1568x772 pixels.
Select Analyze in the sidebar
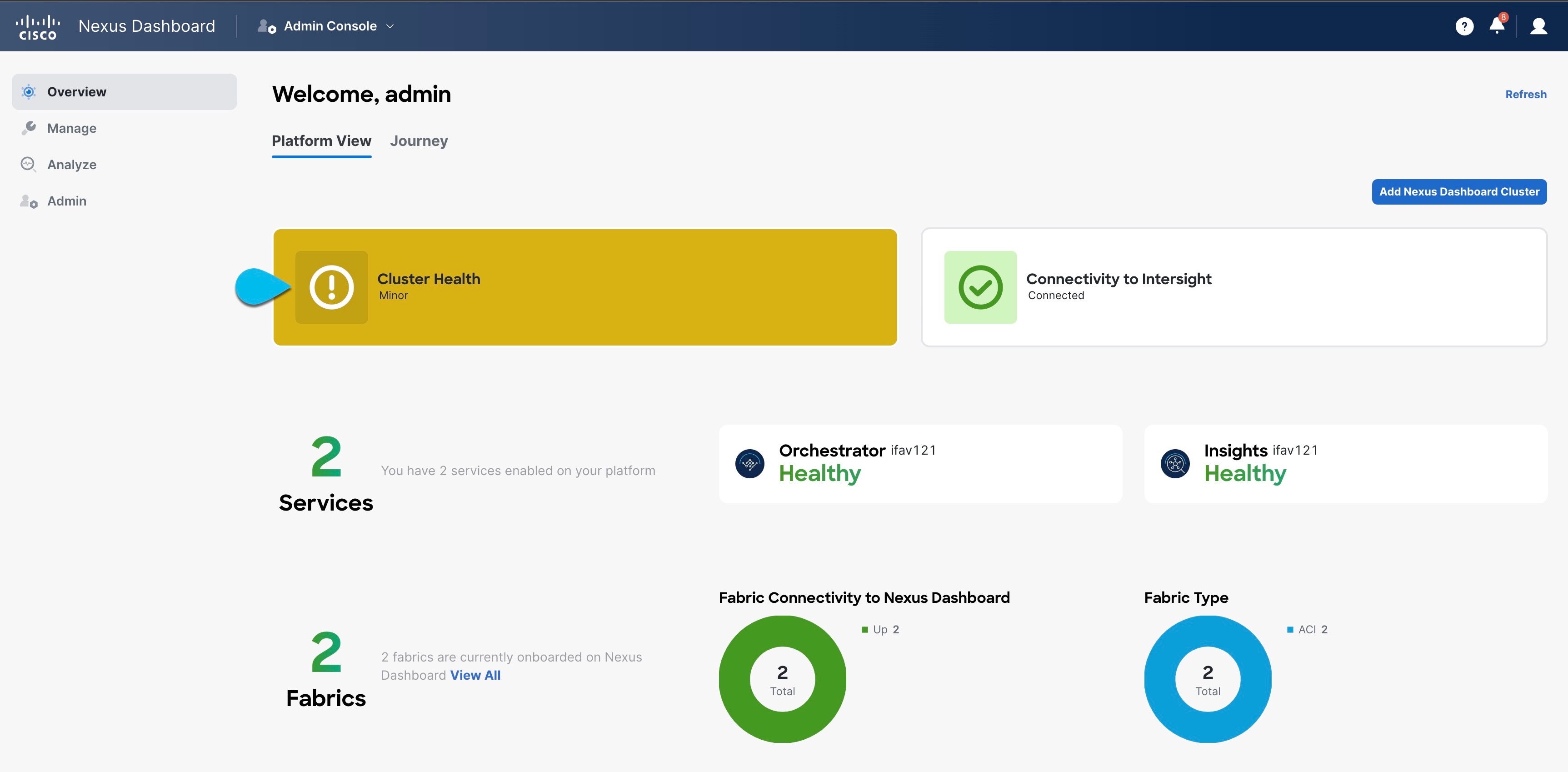124,165
